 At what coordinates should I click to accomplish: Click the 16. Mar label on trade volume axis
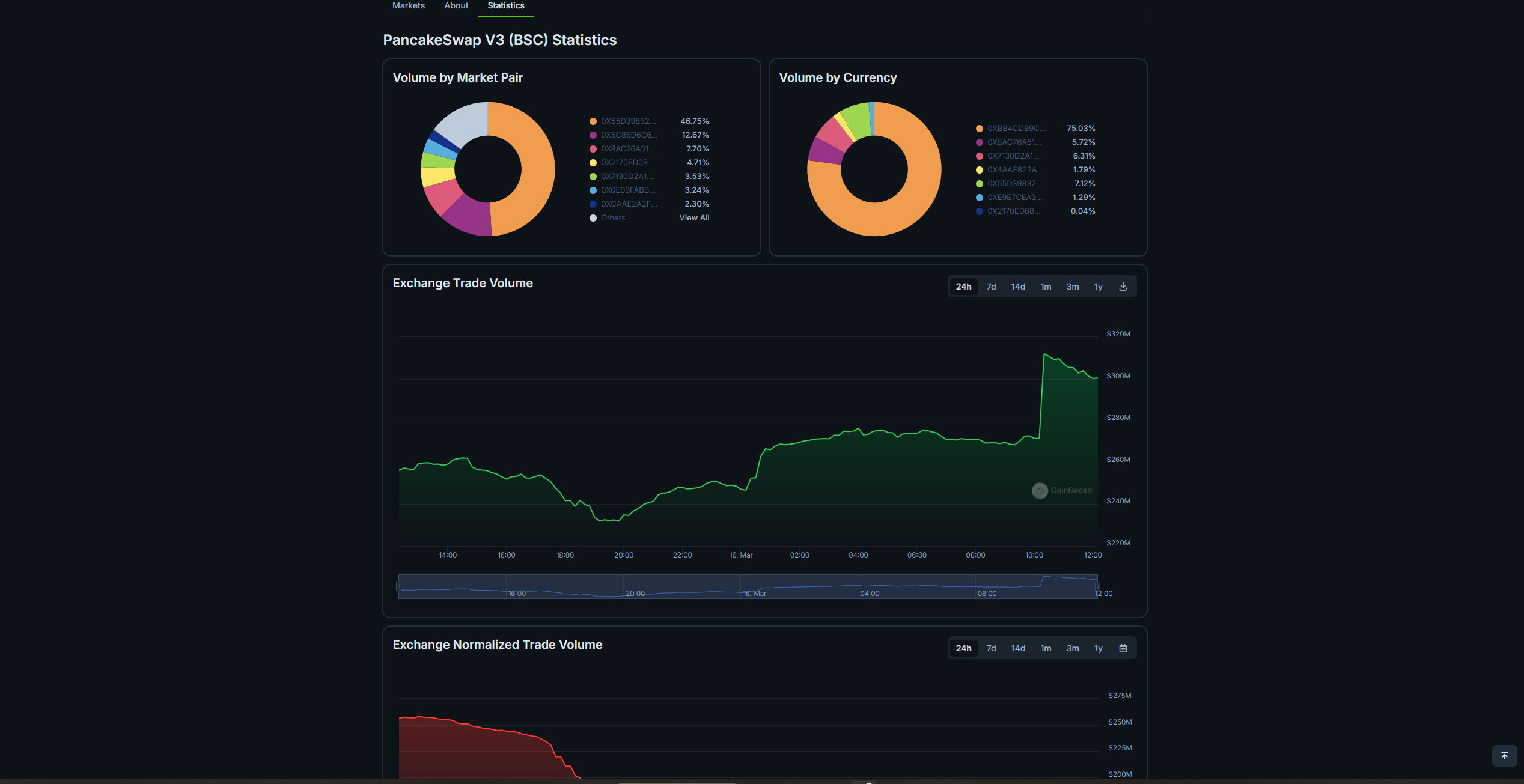[x=741, y=555]
